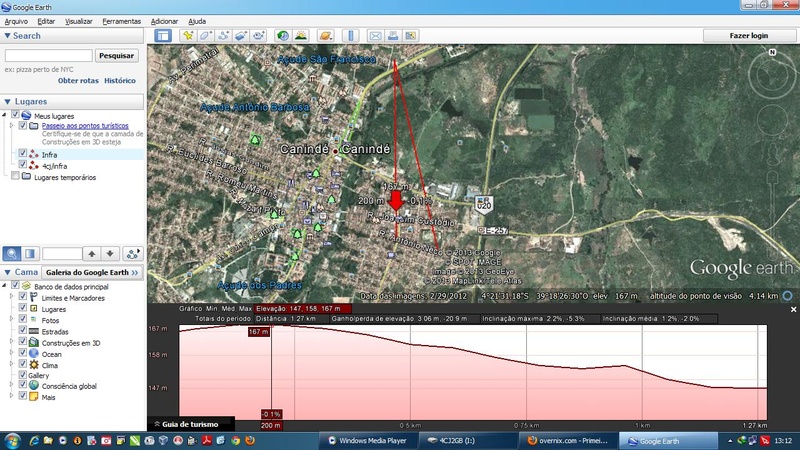The width and height of the screenshot is (800, 450).
Task: Open the Visualizar menu
Action: click(x=79, y=21)
